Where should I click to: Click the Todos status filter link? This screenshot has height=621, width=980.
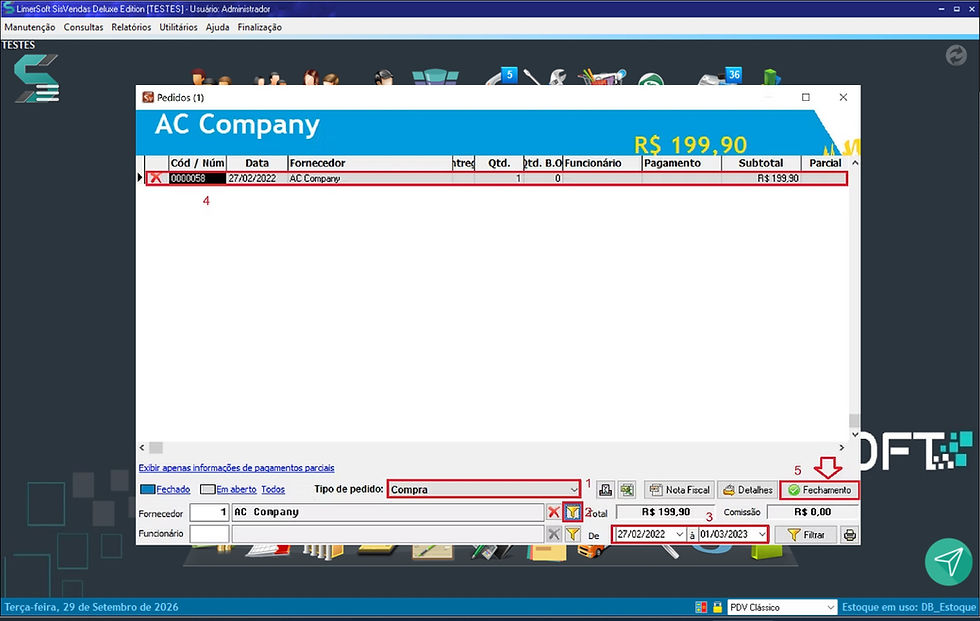coord(273,489)
